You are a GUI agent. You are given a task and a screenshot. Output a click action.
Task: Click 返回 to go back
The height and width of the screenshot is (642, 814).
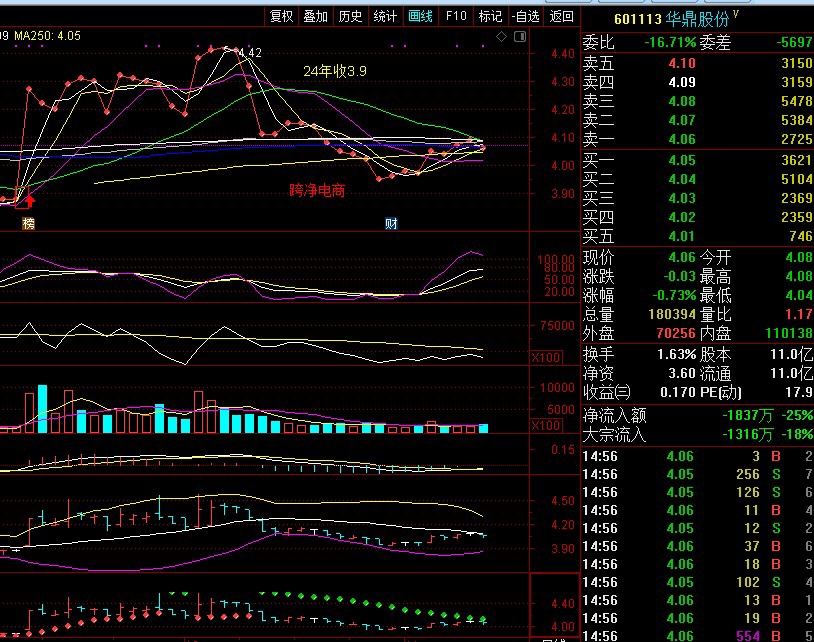(x=561, y=17)
